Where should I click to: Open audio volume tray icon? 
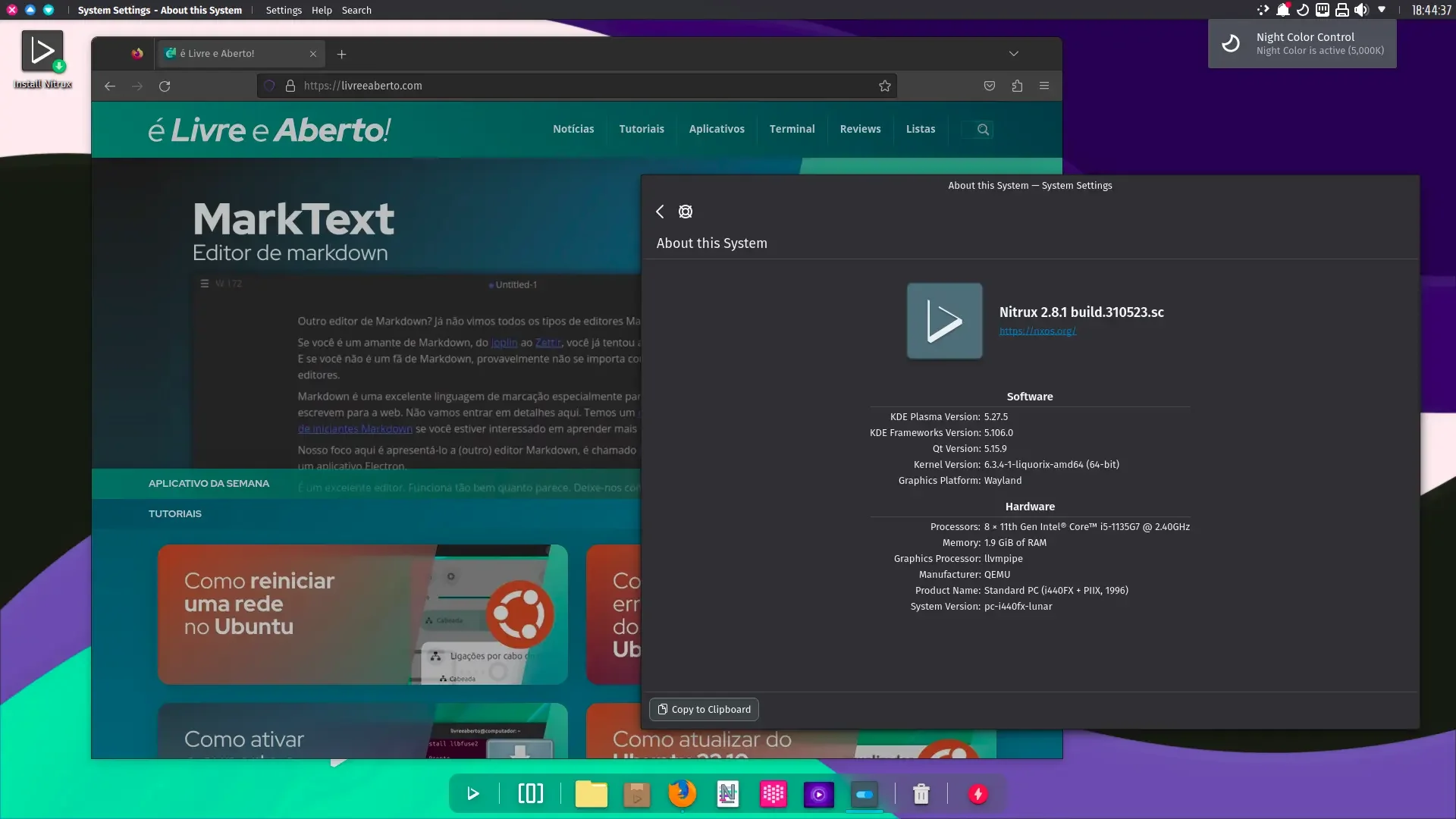[x=1362, y=10]
